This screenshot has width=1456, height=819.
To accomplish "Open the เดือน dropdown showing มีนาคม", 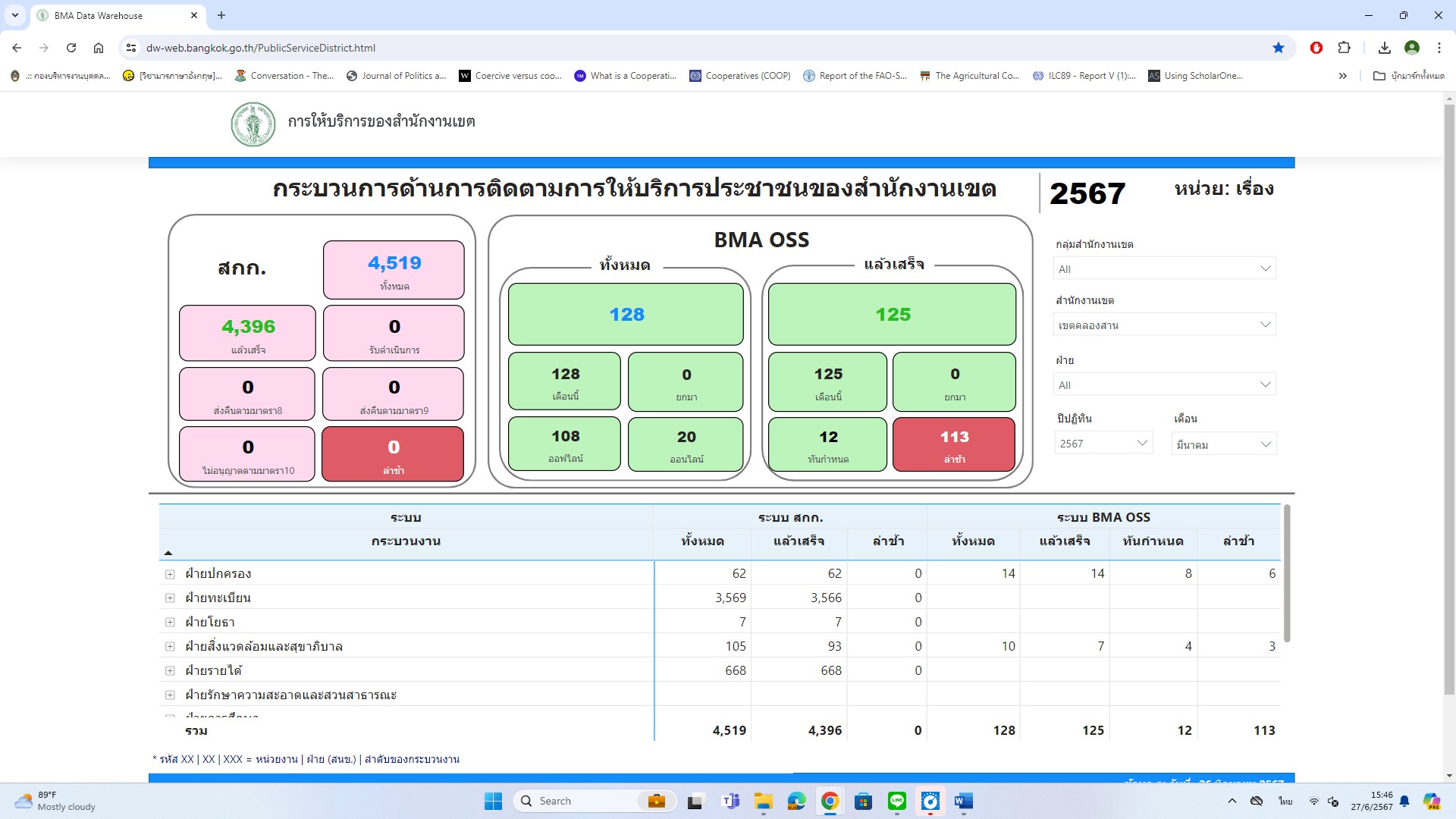I will coord(1223,444).
